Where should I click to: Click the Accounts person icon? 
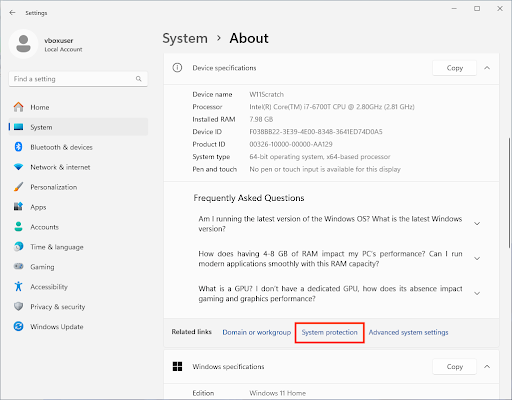19,227
